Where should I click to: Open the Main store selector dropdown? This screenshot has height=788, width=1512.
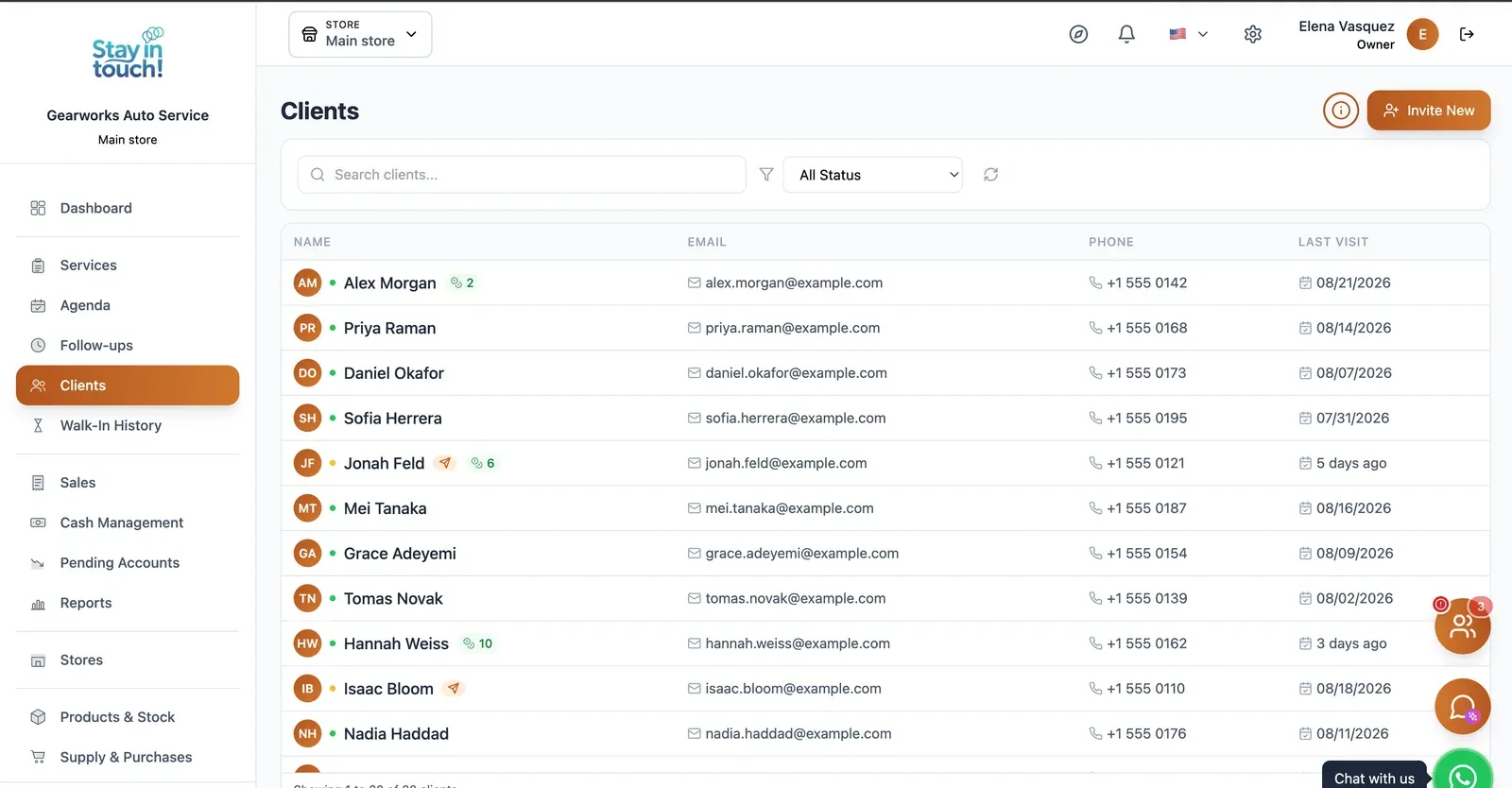click(360, 34)
